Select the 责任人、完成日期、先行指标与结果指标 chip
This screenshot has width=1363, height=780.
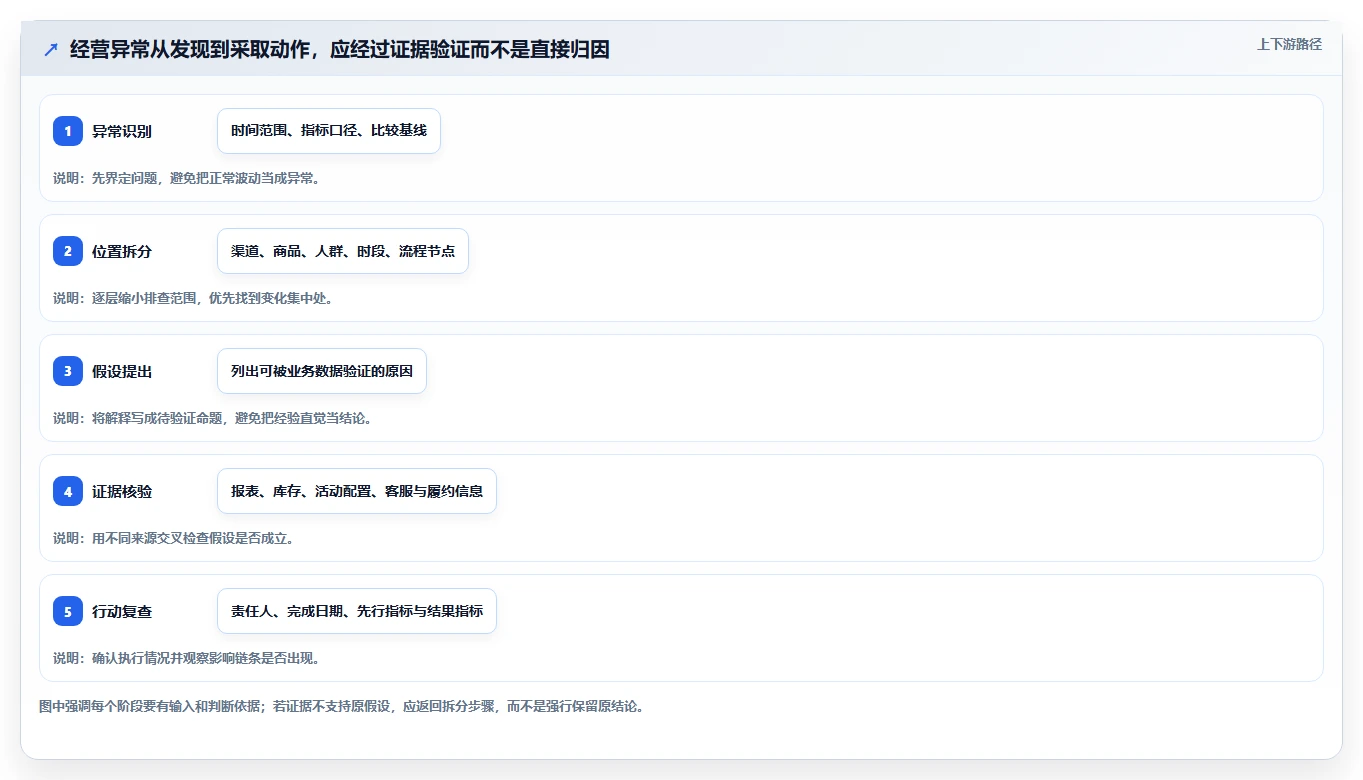(357, 611)
